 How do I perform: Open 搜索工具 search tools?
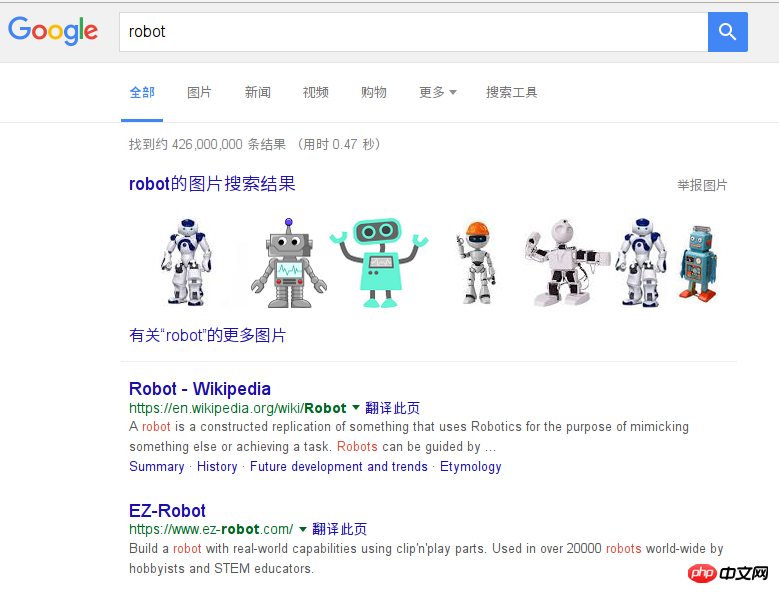click(512, 92)
